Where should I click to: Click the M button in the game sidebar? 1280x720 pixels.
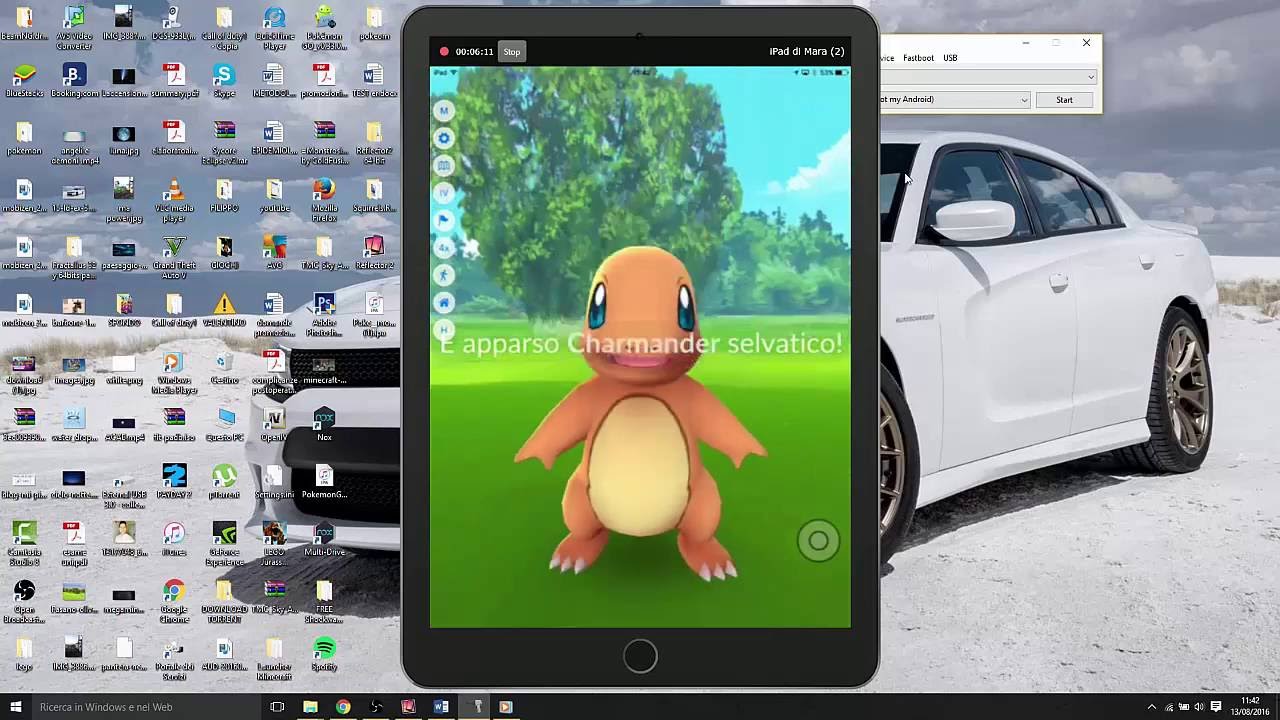pyautogui.click(x=444, y=111)
